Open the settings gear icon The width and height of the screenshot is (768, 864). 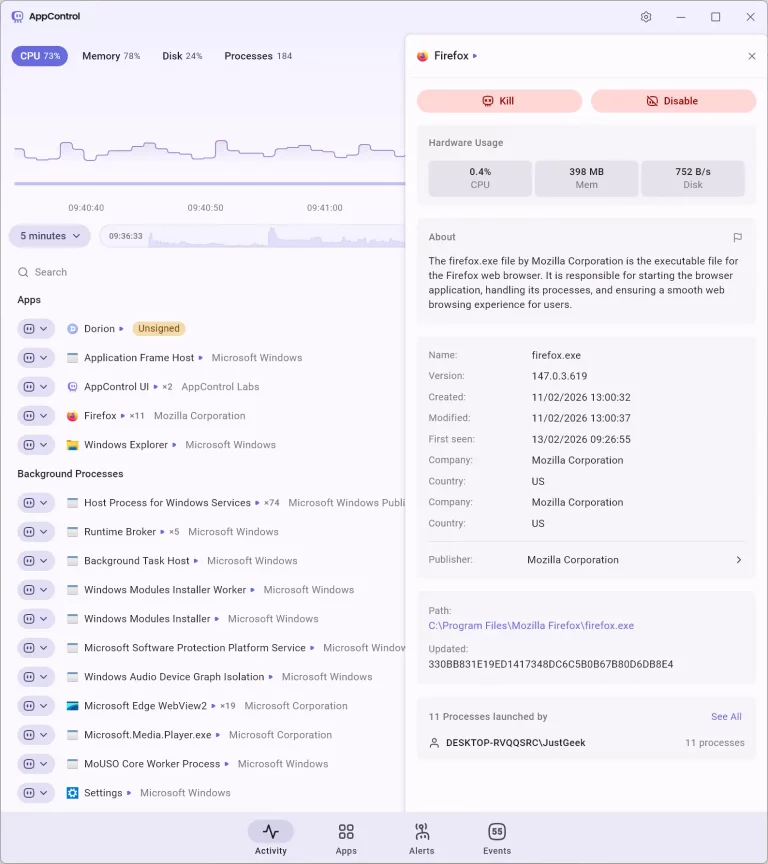[x=646, y=17]
